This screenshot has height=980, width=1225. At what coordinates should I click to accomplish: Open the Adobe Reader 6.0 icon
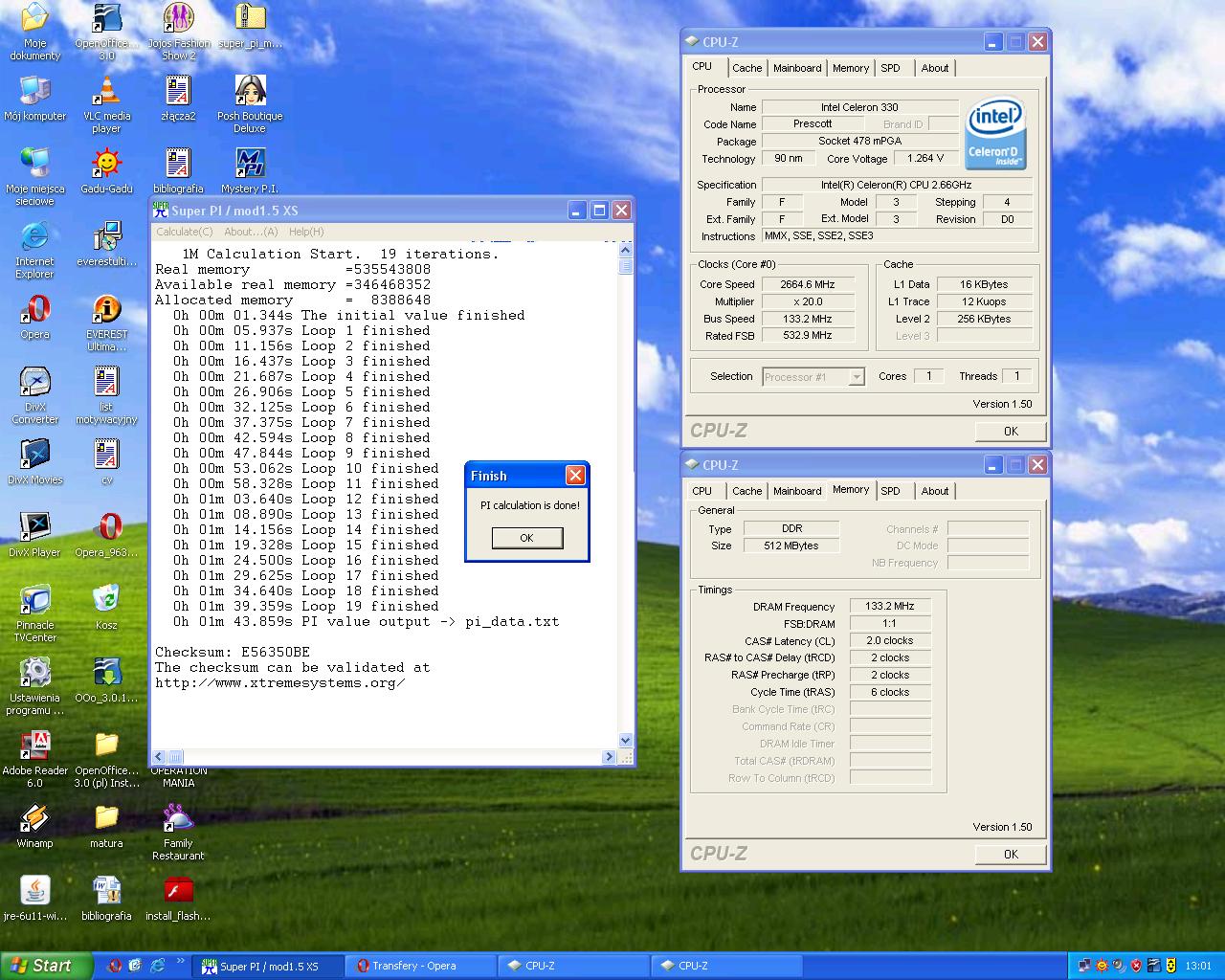point(34,746)
